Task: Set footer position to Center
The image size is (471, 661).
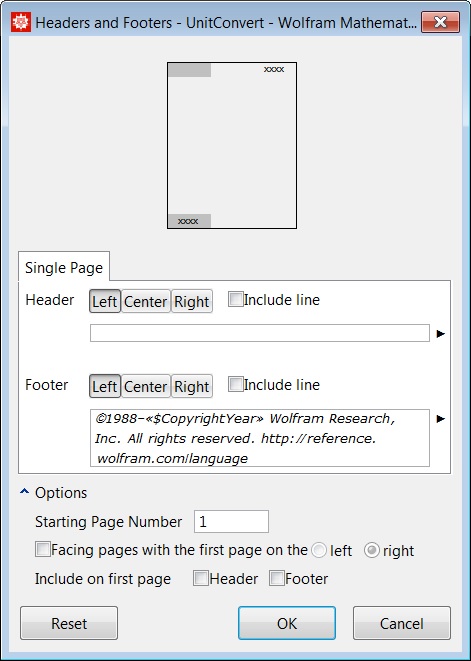Action: [x=145, y=386]
